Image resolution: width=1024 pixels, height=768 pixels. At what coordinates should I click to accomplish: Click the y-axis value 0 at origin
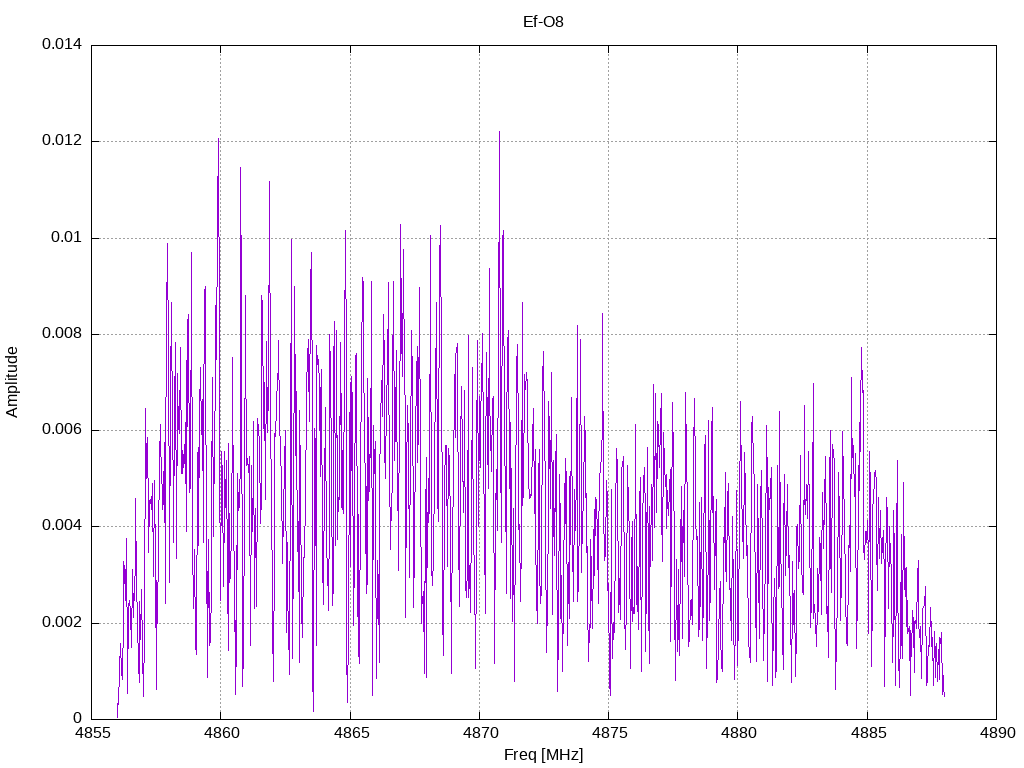point(78,718)
